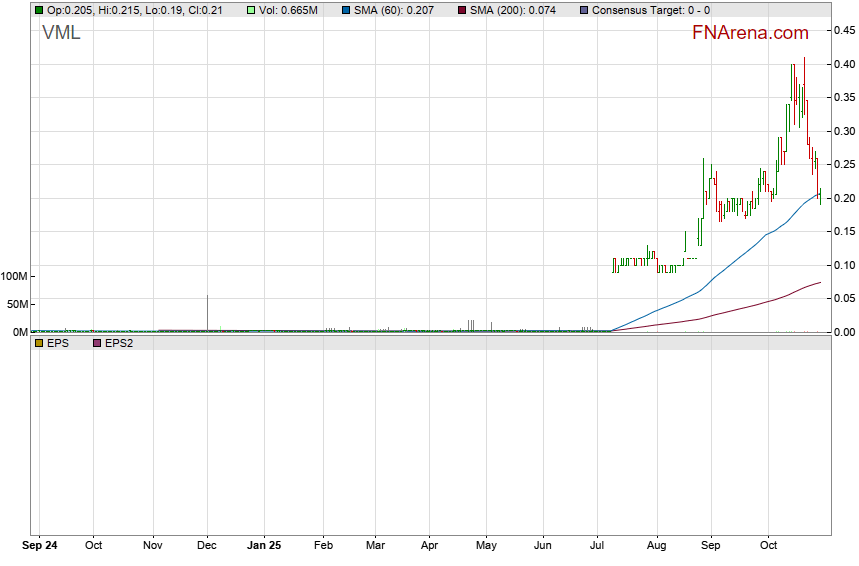Click the 100M volume axis label
Viewport: 859px width, 566px height.
pos(15,276)
